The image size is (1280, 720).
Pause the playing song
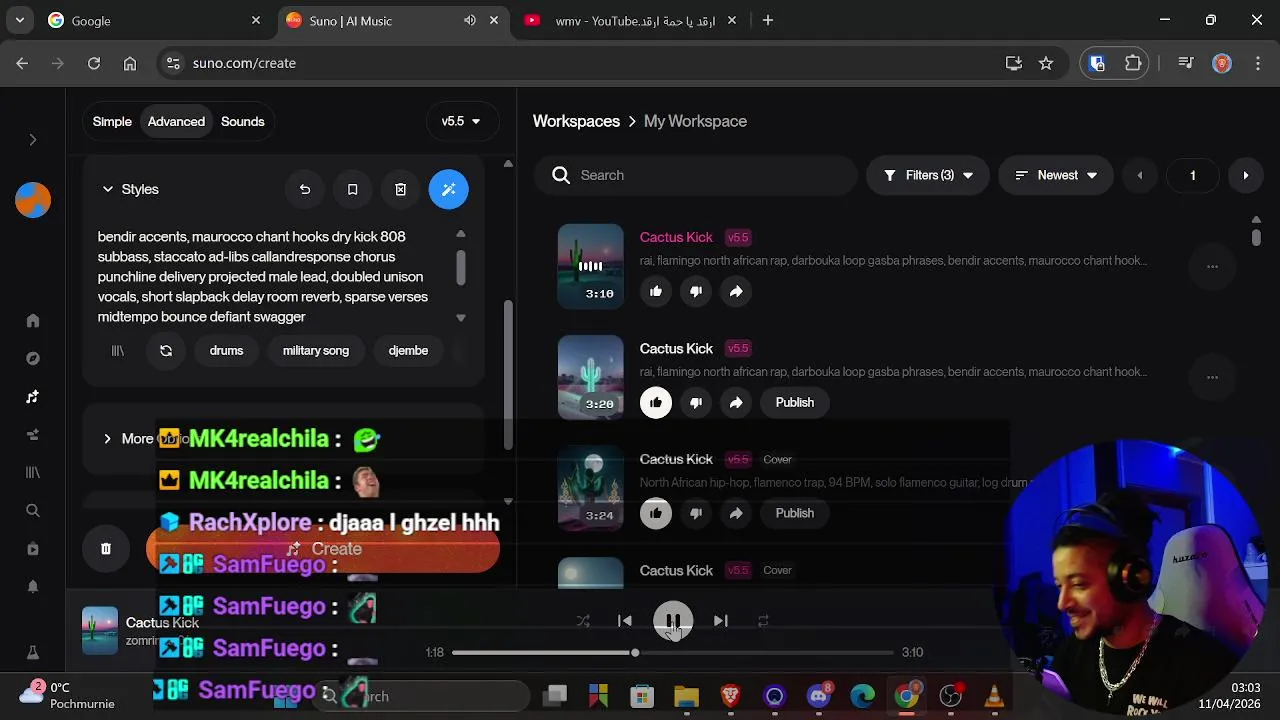click(x=673, y=621)
